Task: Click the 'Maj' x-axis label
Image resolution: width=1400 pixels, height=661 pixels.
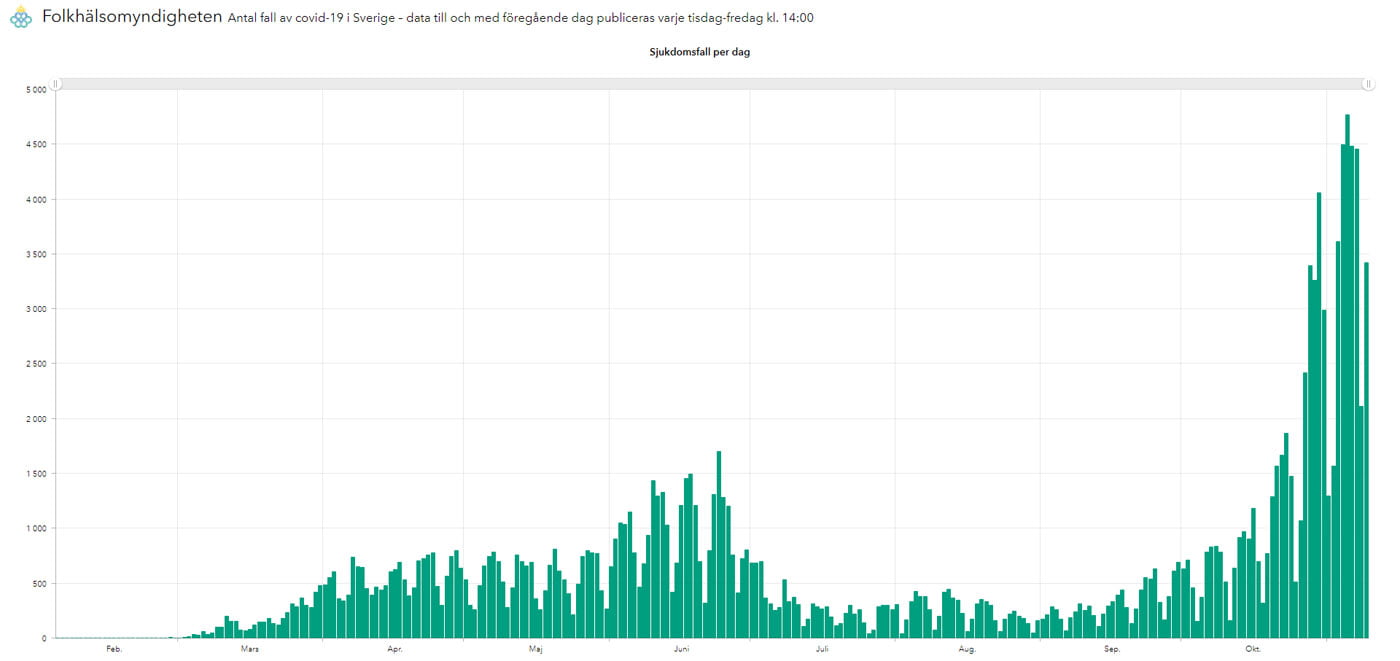Action: point(536,649)
